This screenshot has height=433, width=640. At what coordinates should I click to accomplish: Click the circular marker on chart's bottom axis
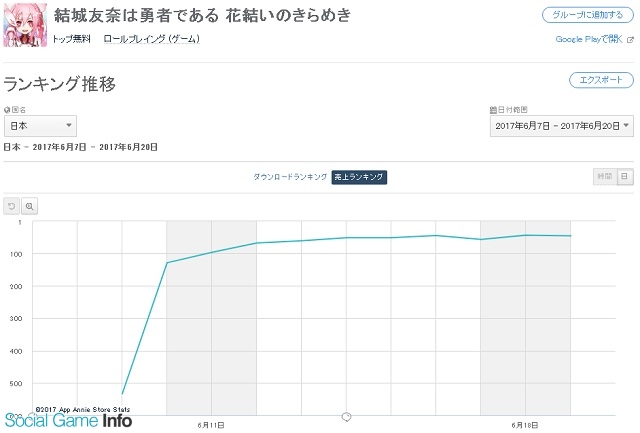346,416
